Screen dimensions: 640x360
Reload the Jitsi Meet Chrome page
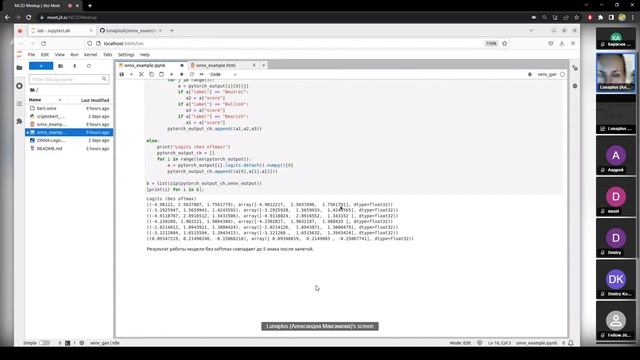click(x=29, y=17)
